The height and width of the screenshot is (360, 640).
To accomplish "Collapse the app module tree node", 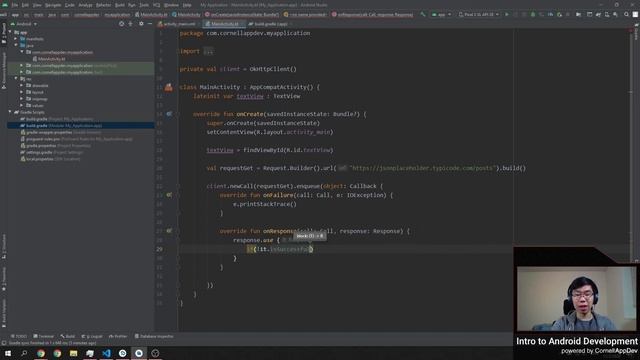I will tap(10, 32).
